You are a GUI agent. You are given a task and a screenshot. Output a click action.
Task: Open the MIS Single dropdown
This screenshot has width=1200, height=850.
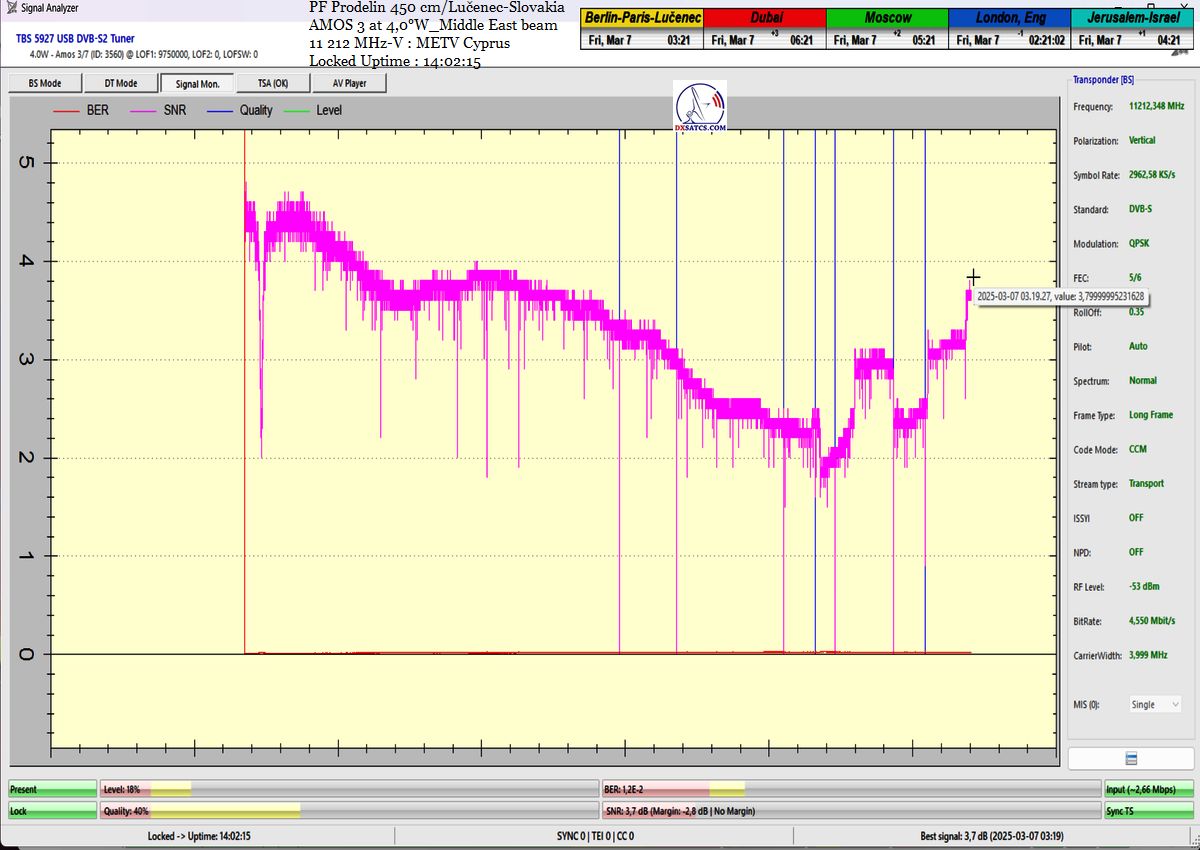click(1155, 704)
